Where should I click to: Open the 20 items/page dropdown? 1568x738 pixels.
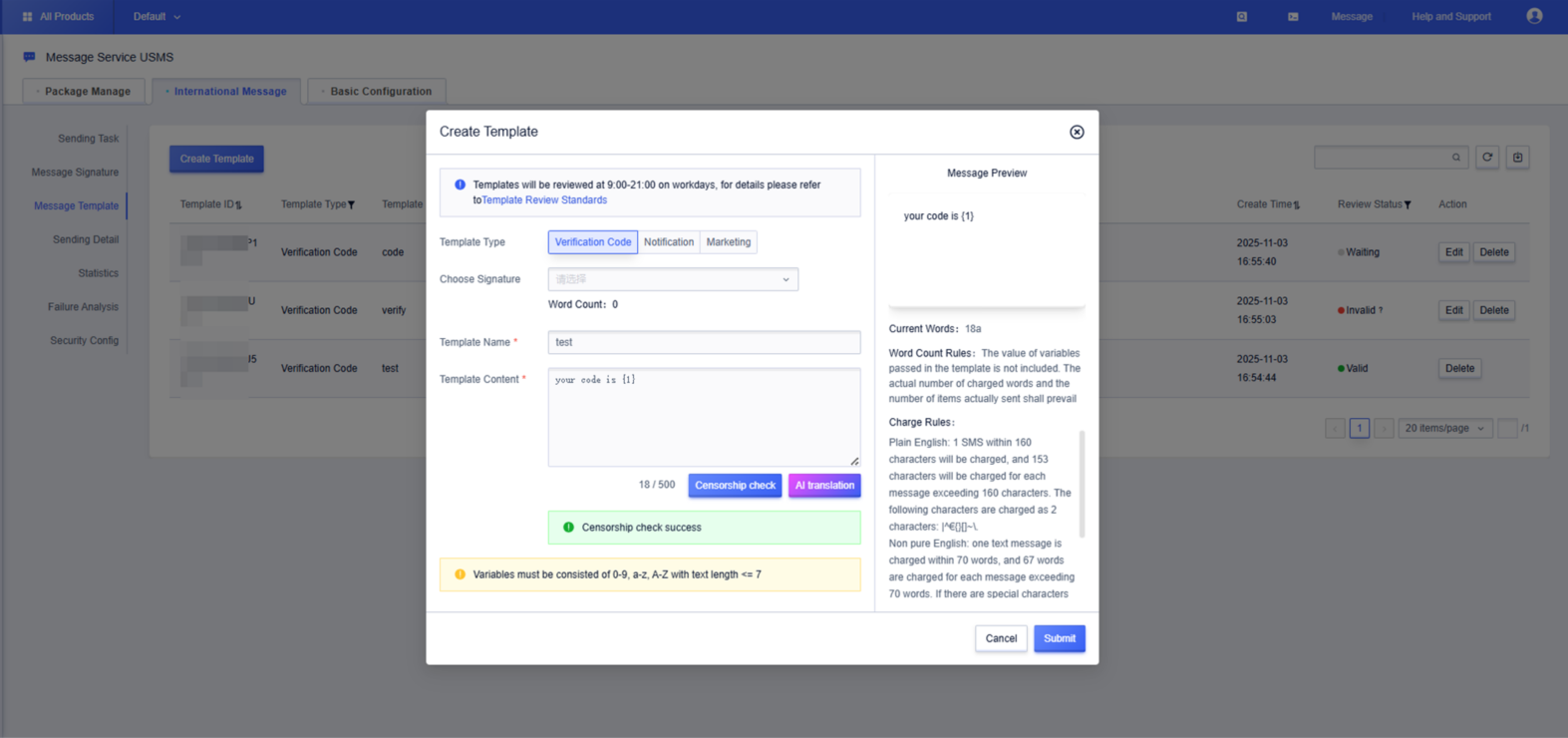click(x=1444, y=429)
